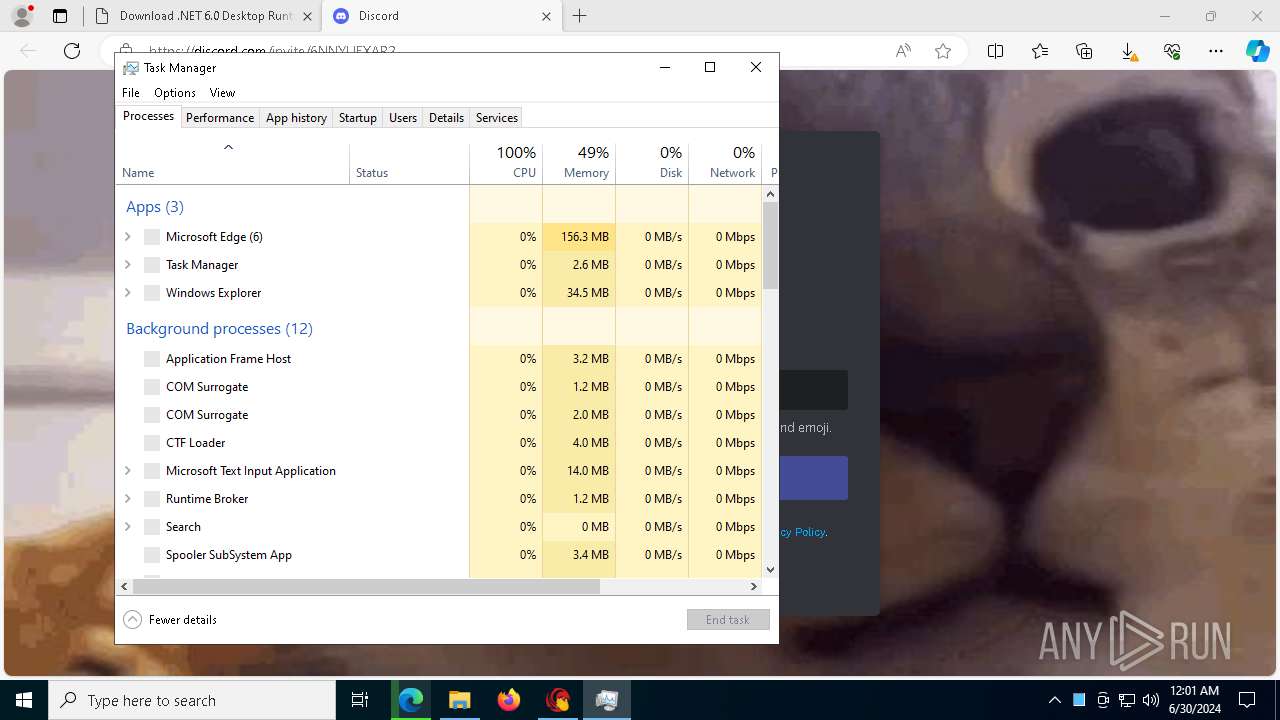The image size is (1280, 720).
Task: Click the Search process icon
Action: tap(152, 527)
